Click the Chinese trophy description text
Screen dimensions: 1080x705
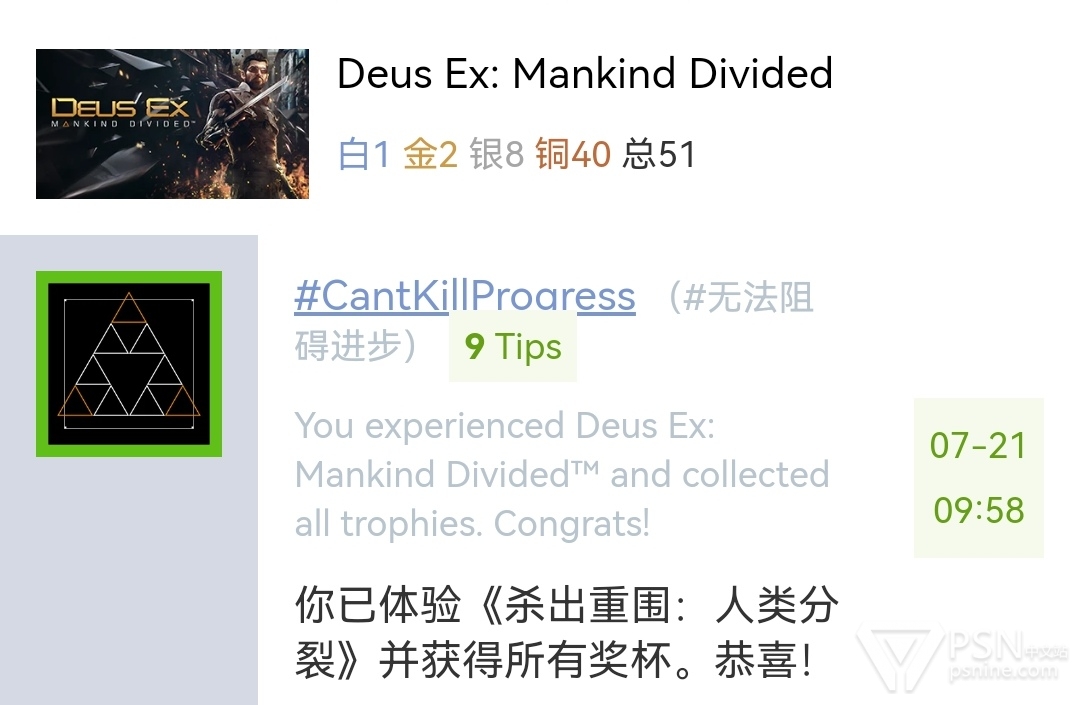[x=566, y=632]
